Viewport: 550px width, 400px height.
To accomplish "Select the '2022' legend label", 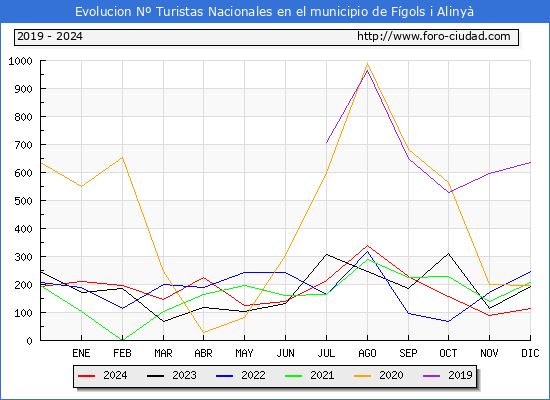I will tap(253, 375).
